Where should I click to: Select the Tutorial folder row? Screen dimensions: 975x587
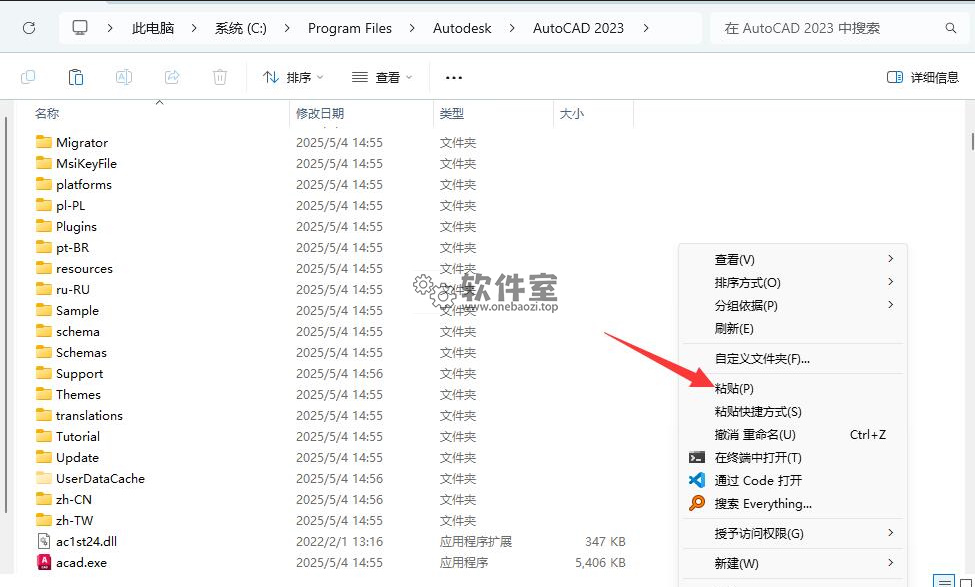pos(332,436)
